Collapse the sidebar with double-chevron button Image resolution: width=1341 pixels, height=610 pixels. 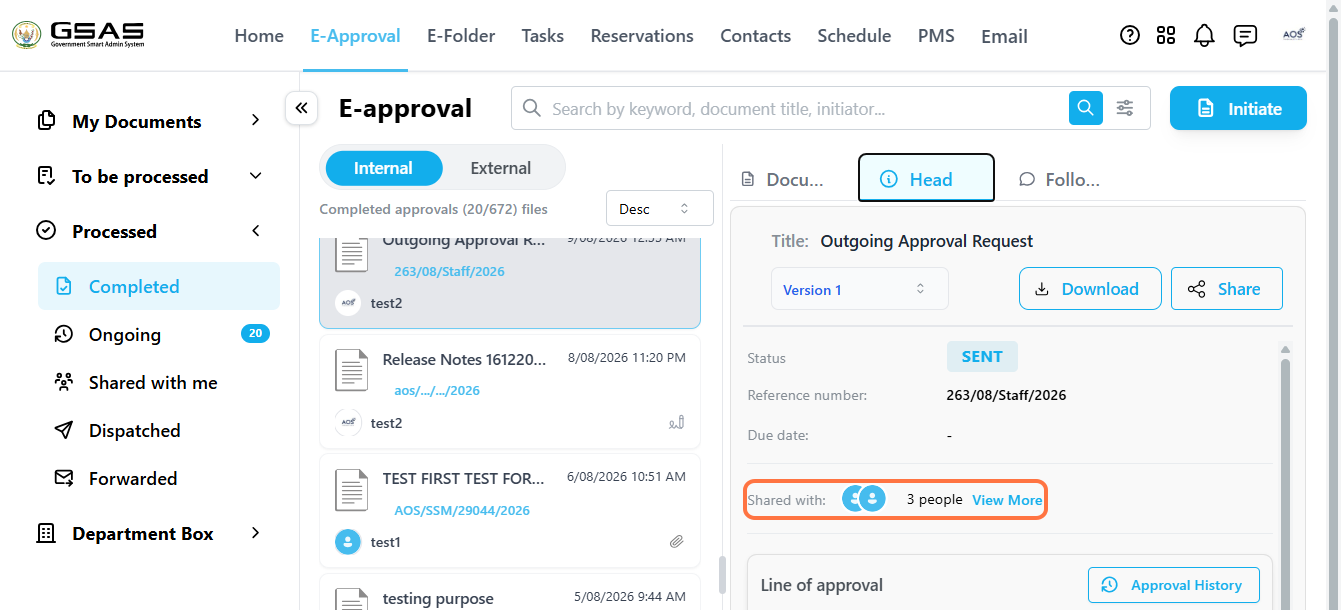click(x=301, y=108)
